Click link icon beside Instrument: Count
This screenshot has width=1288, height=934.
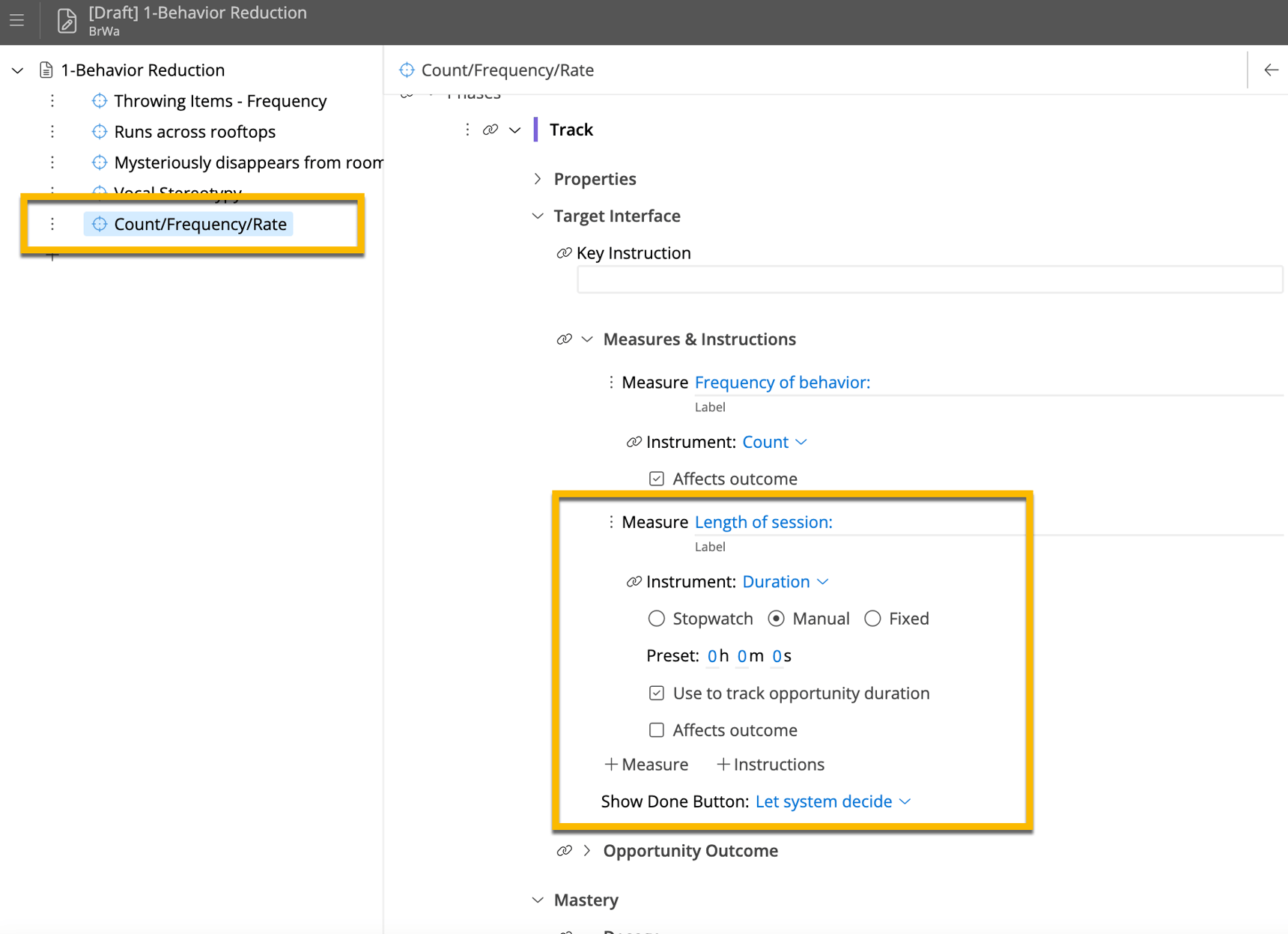click(x=634, y=442)
